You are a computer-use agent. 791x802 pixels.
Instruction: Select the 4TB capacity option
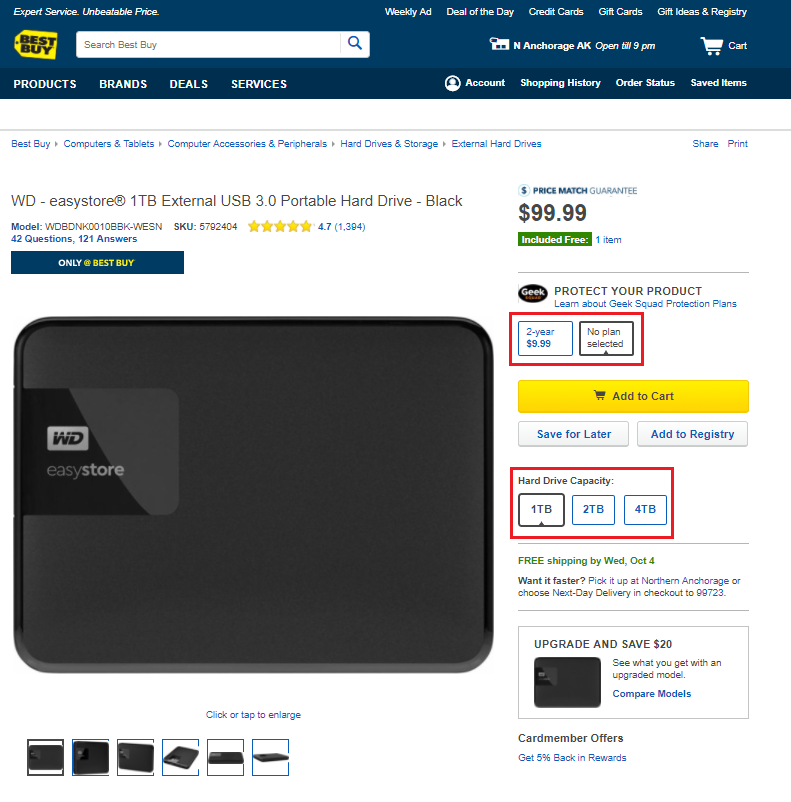(x=645, y=509)
